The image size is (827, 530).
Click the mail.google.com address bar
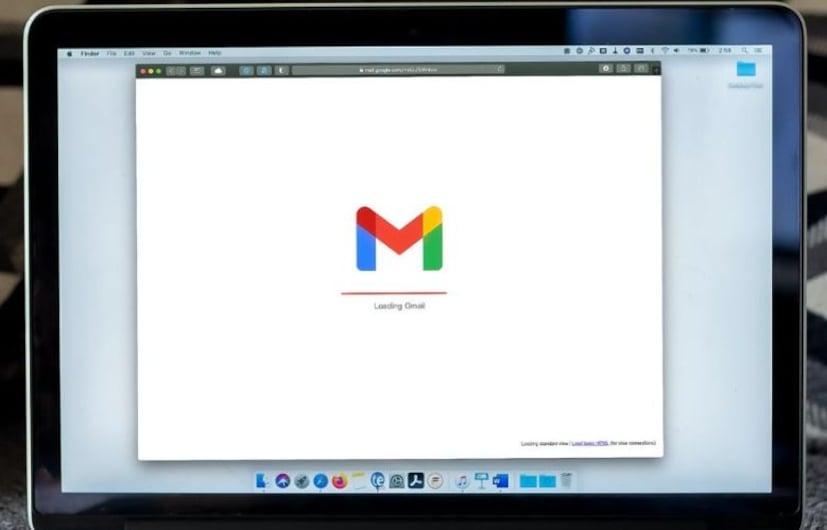point(398,70)
